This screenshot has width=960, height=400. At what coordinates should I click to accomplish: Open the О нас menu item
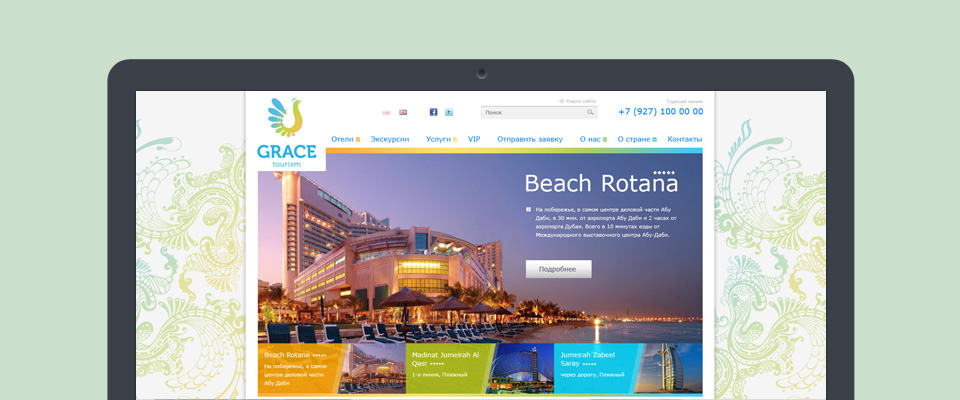pyautogui.click(x=590, y=139)
